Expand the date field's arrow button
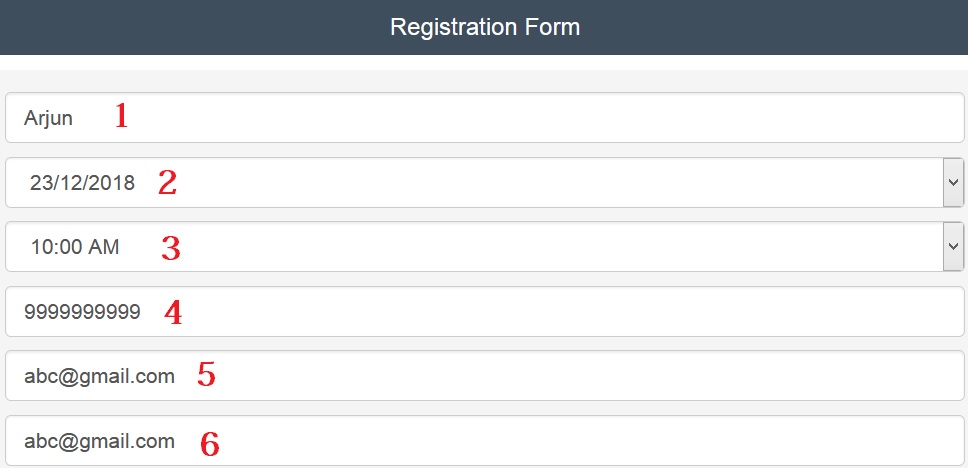968x468 pixels. click(x=953, y=182)
